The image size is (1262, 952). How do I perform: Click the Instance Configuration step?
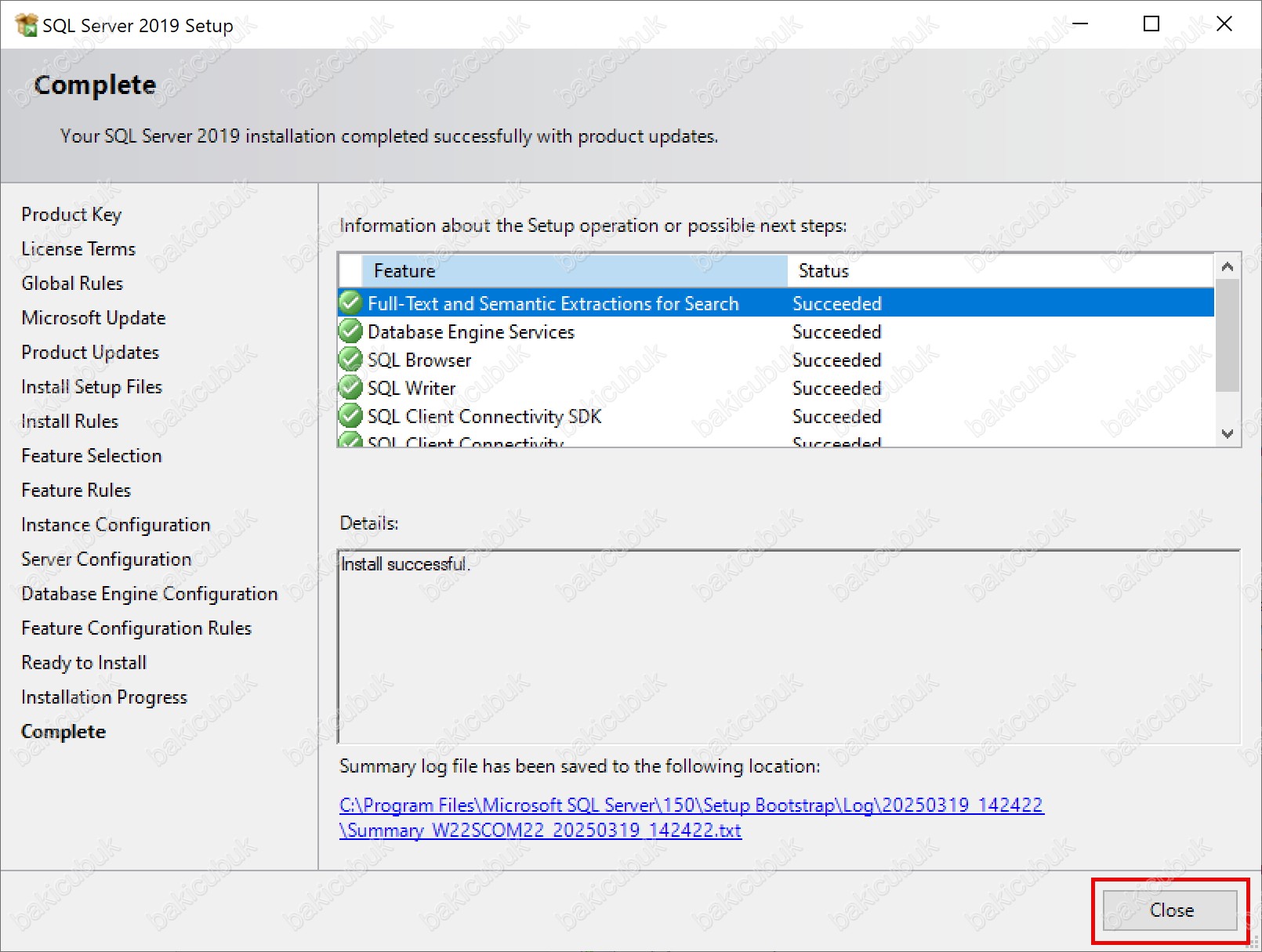pos(116,525)
